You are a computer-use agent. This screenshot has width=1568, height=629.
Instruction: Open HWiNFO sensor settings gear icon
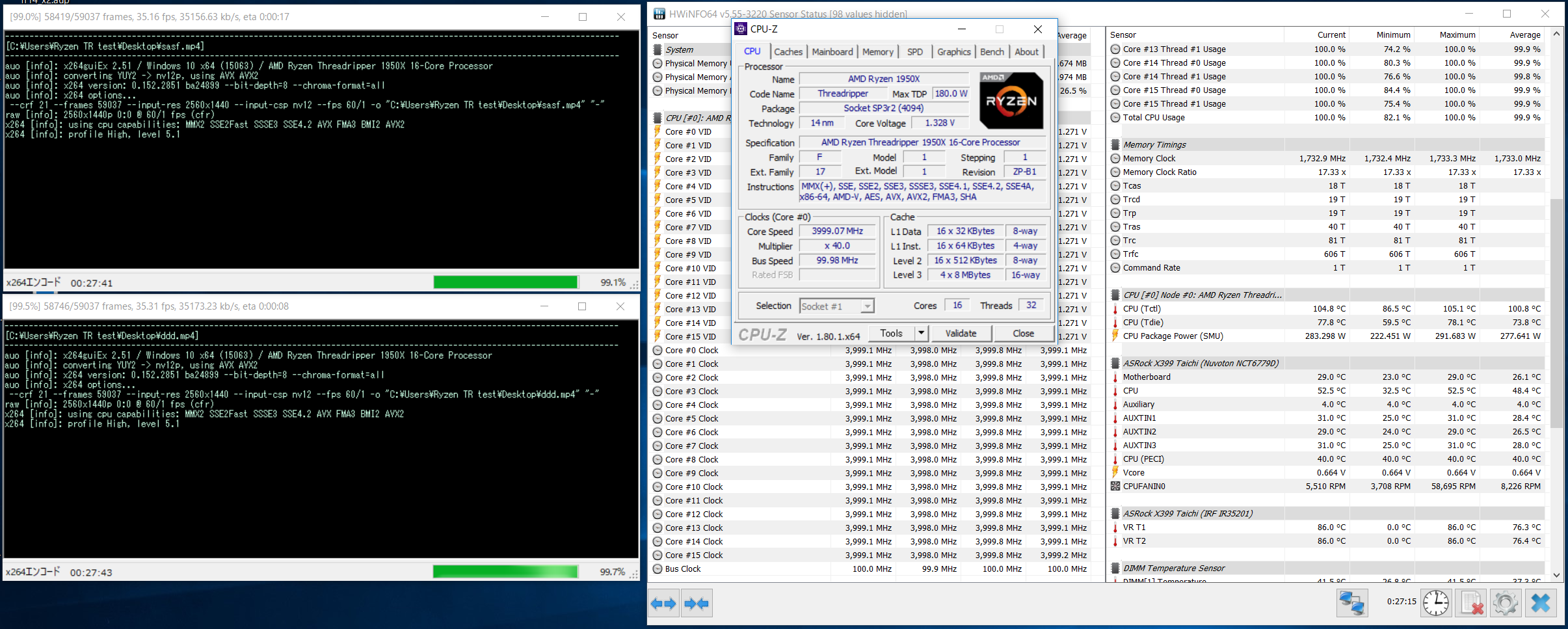(x=1506, y=602)
